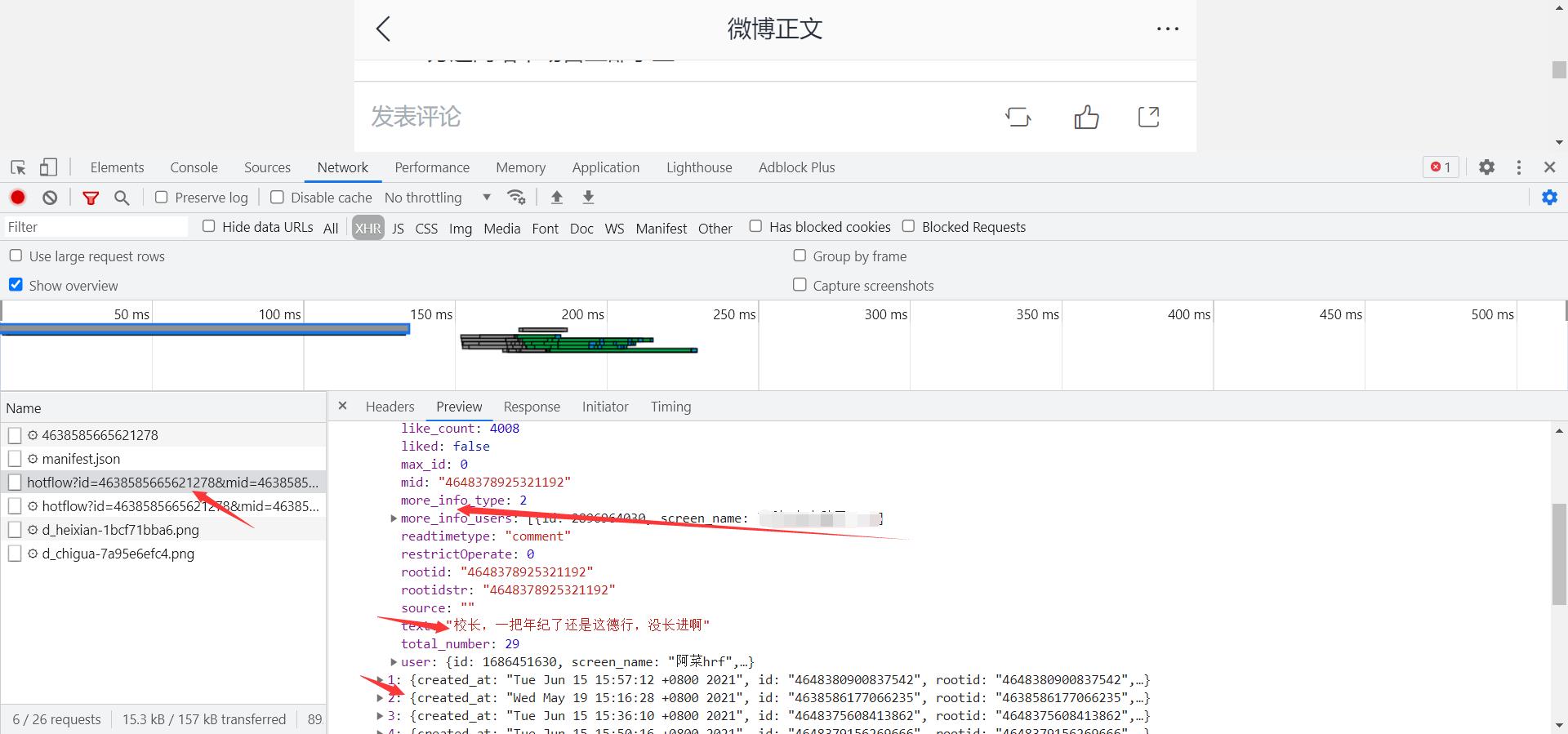Open the Adblock Plus tab

pyautogui.click(x=797, y=167)
